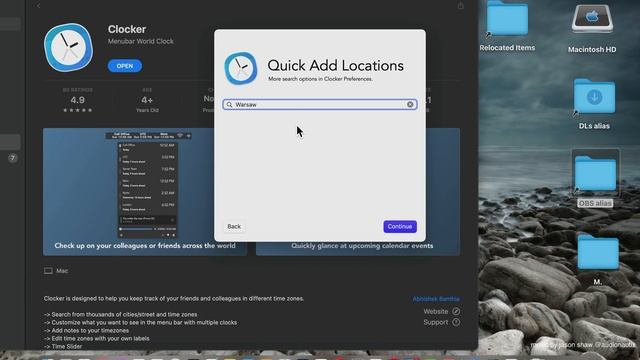
Task: Click the Support question mark icon
Action: tap(456, 322)
